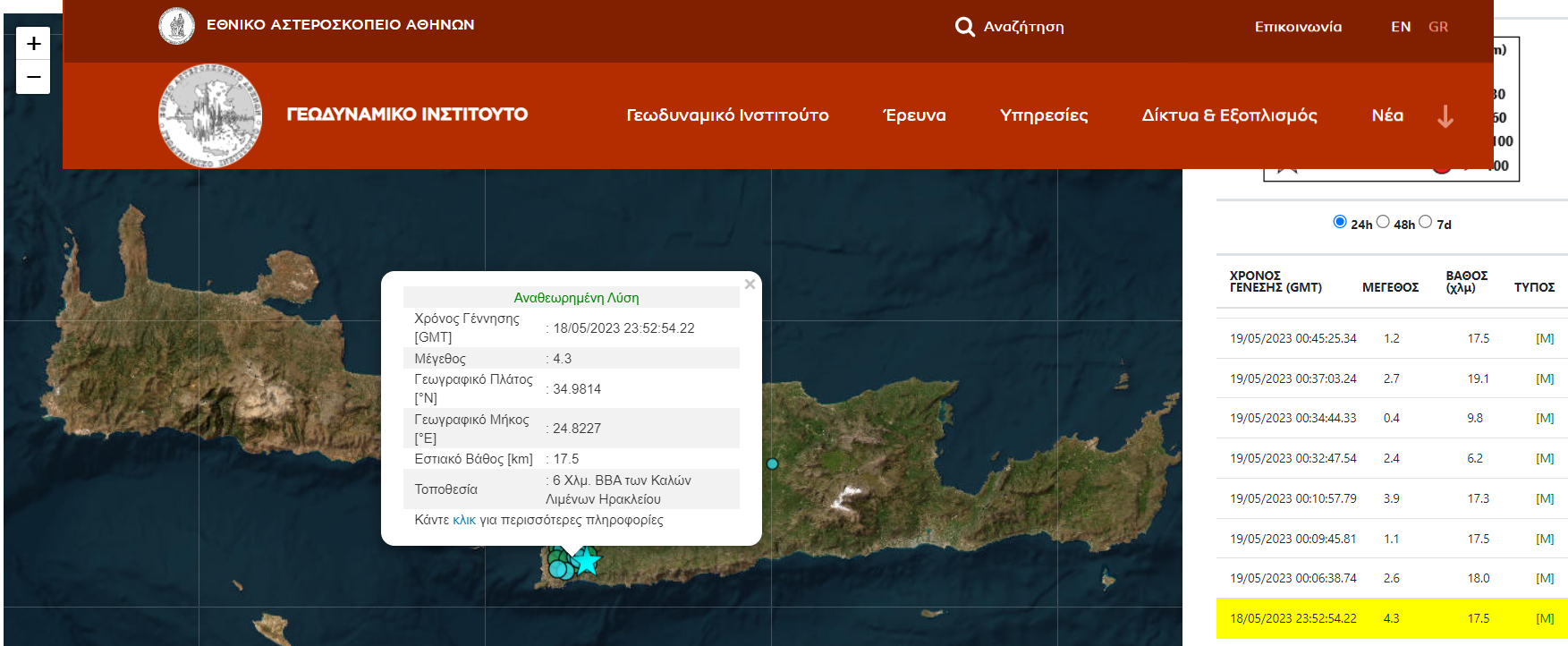Open [M] link for 00:34:44.33 event

click(1545, 418)
